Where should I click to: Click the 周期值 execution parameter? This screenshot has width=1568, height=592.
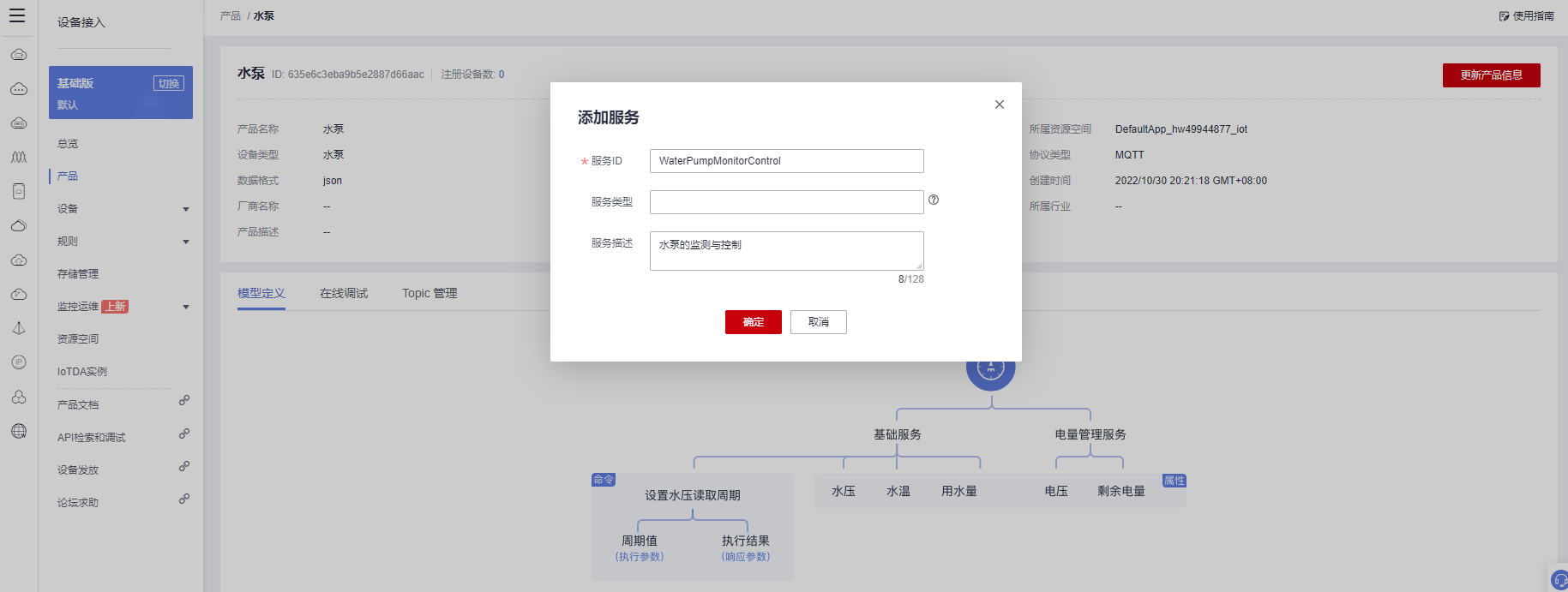(640, 541)
